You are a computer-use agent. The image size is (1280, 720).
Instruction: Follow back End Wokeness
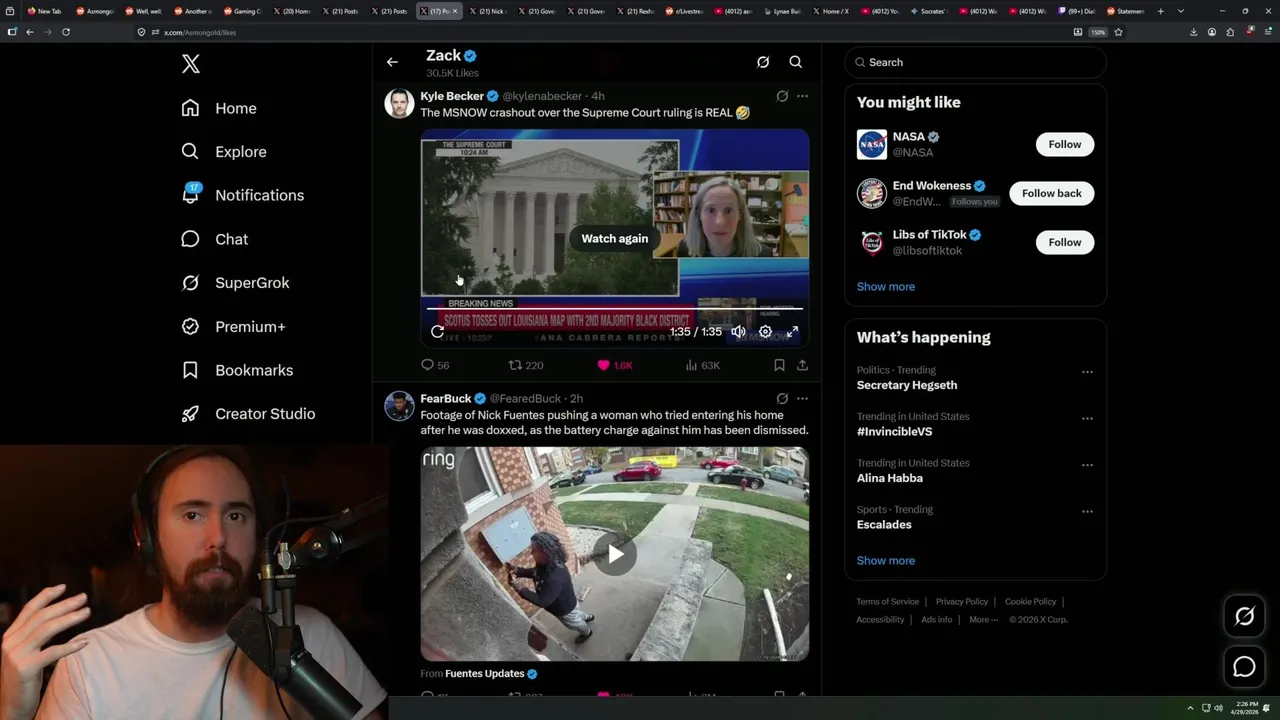click(1052, 193)
